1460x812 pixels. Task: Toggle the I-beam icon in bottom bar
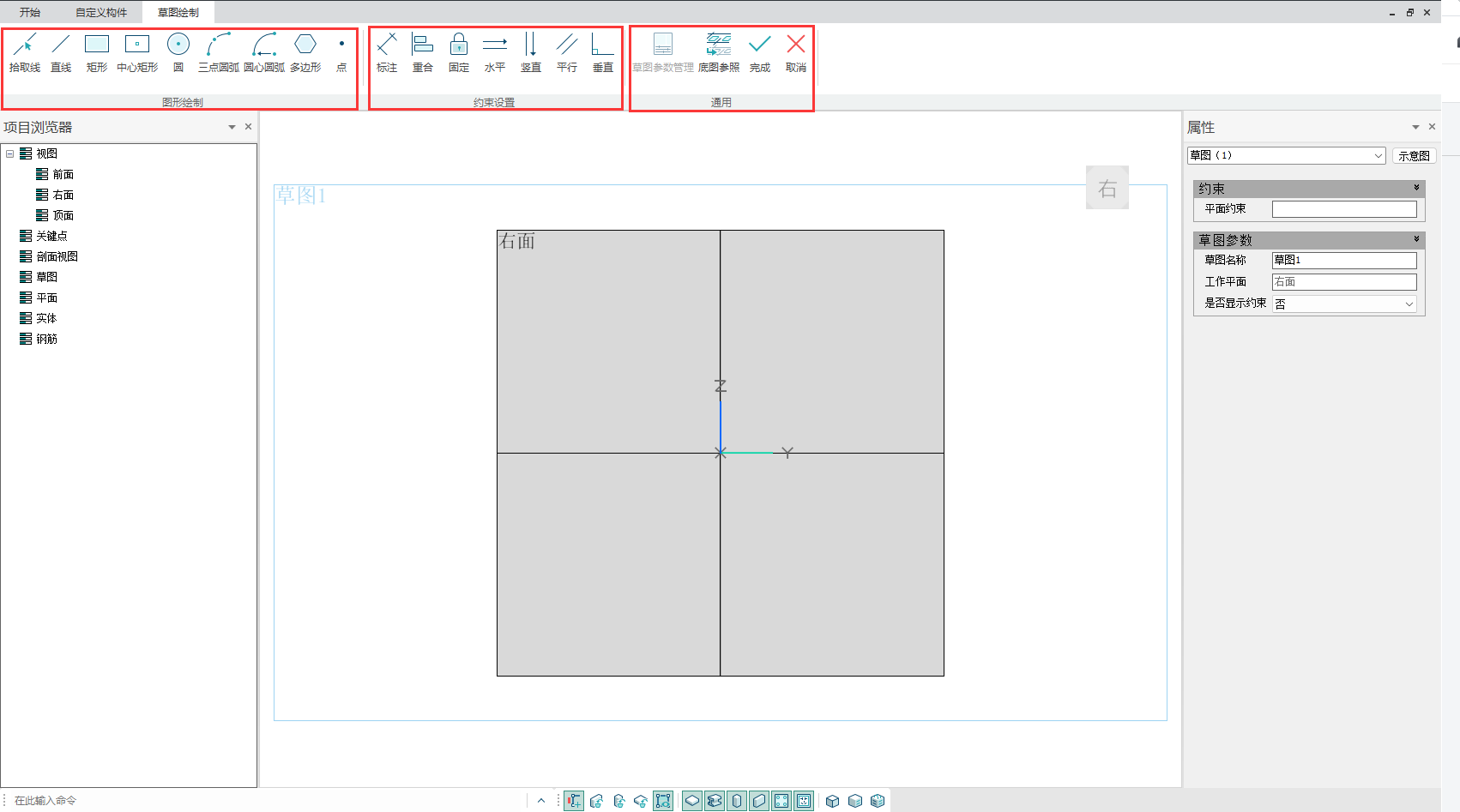pos(715,801)
